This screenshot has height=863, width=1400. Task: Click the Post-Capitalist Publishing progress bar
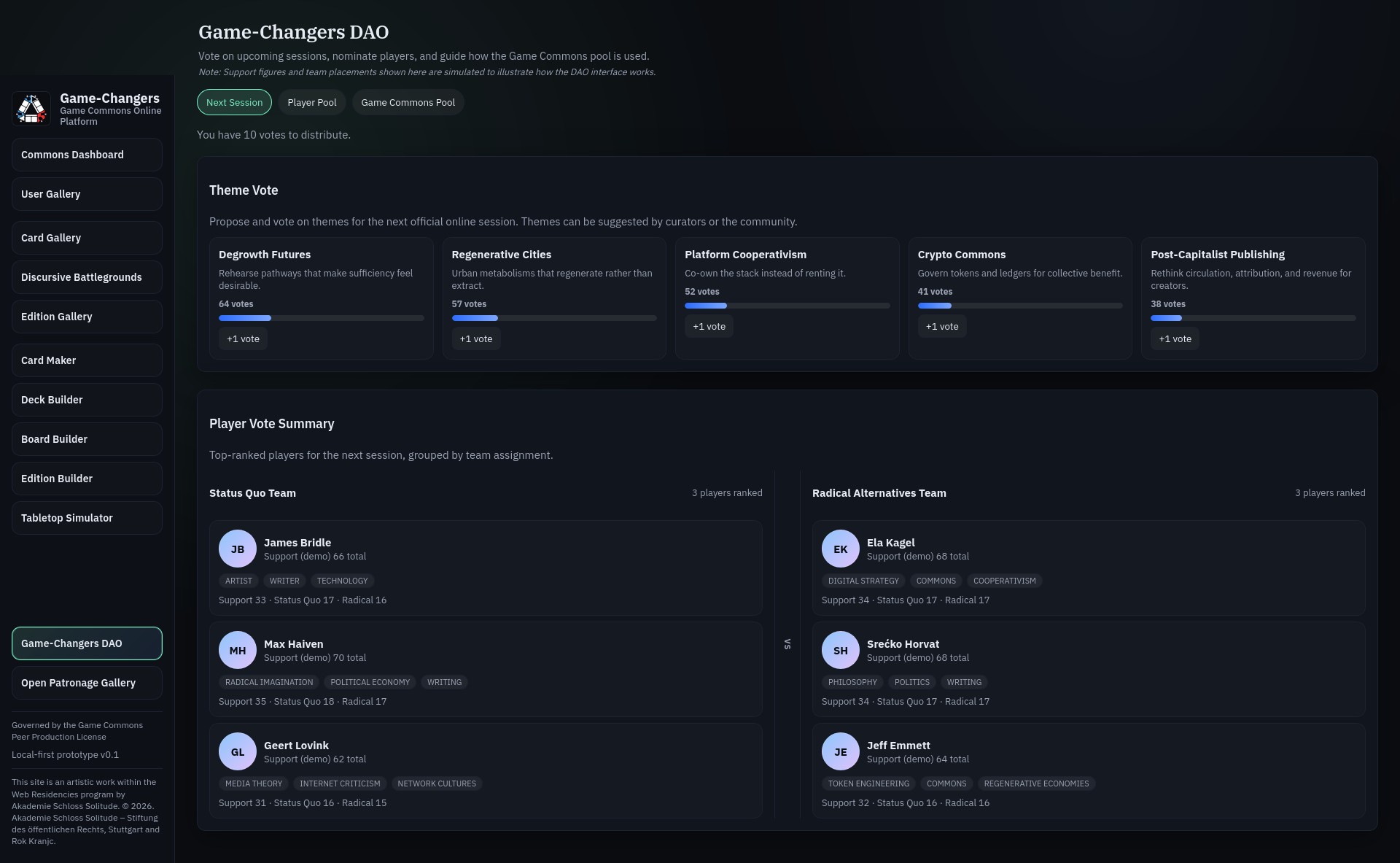pyautogui.click(x=1253, y=318)
